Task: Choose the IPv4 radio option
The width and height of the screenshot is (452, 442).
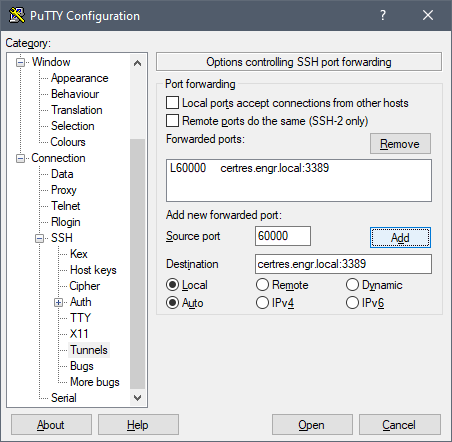Action: (x=262, y=303)
